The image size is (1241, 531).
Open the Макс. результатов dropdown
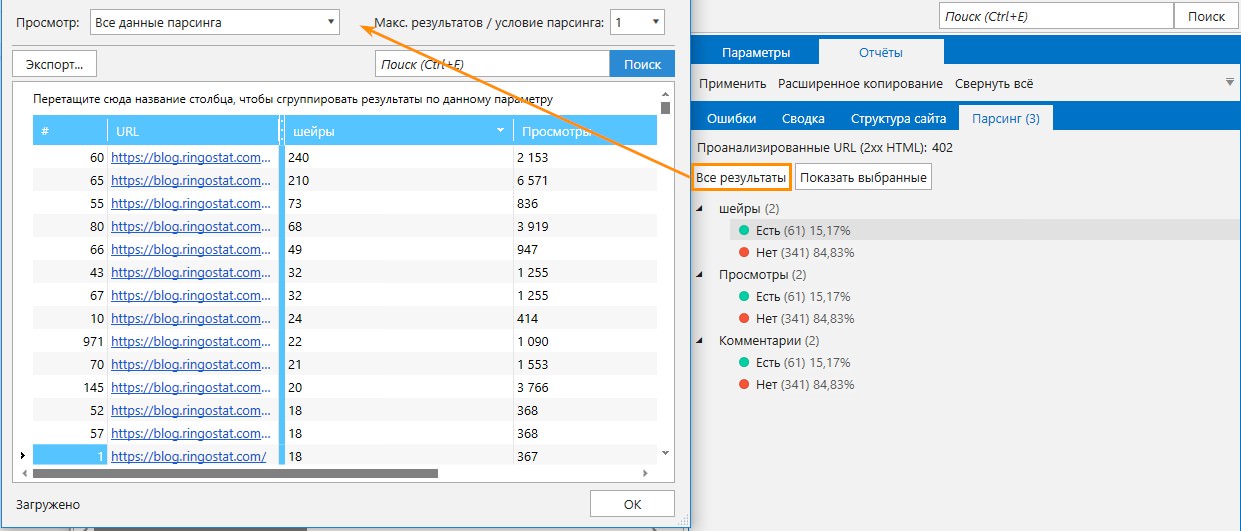[655, 22]
